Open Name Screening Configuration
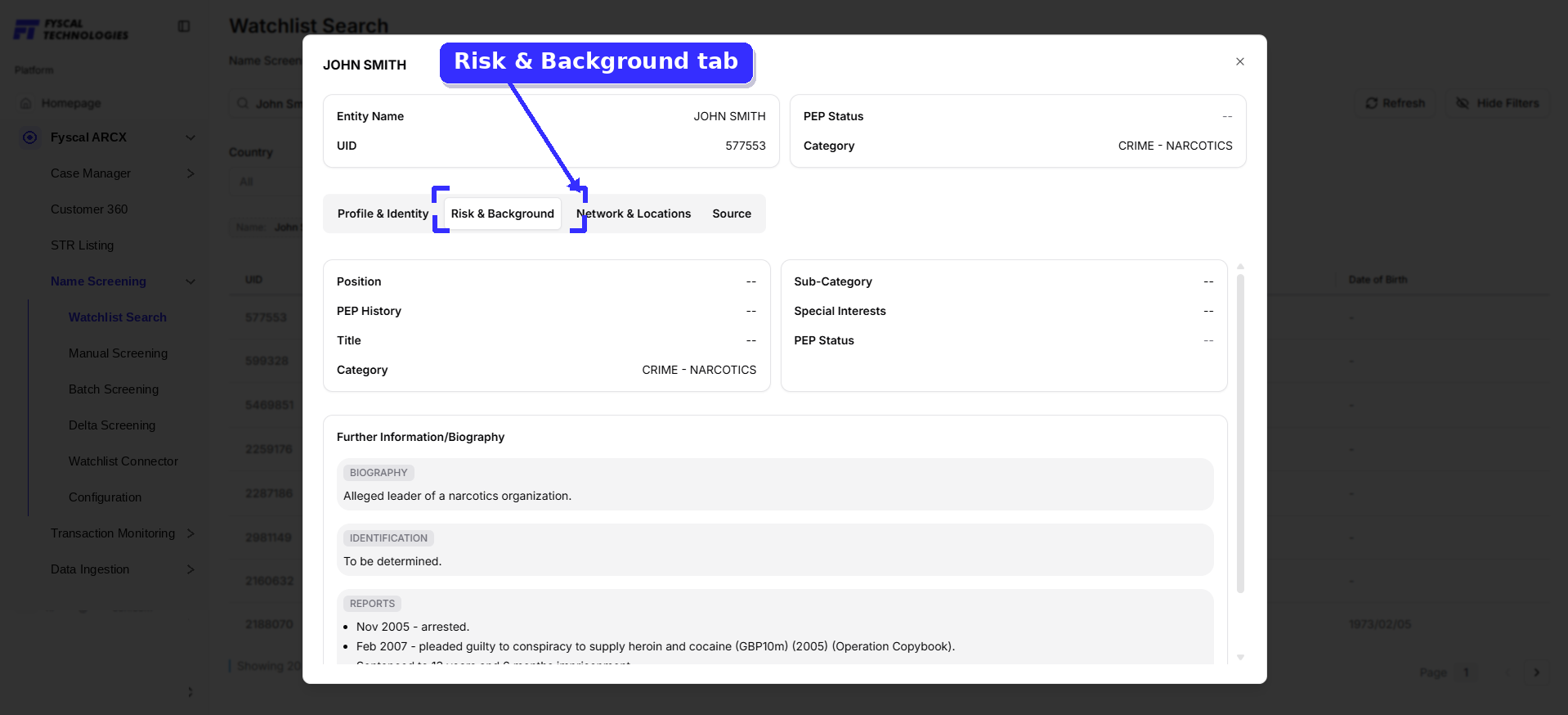This screenshot has width=1568, height=715. coord(105,497)
